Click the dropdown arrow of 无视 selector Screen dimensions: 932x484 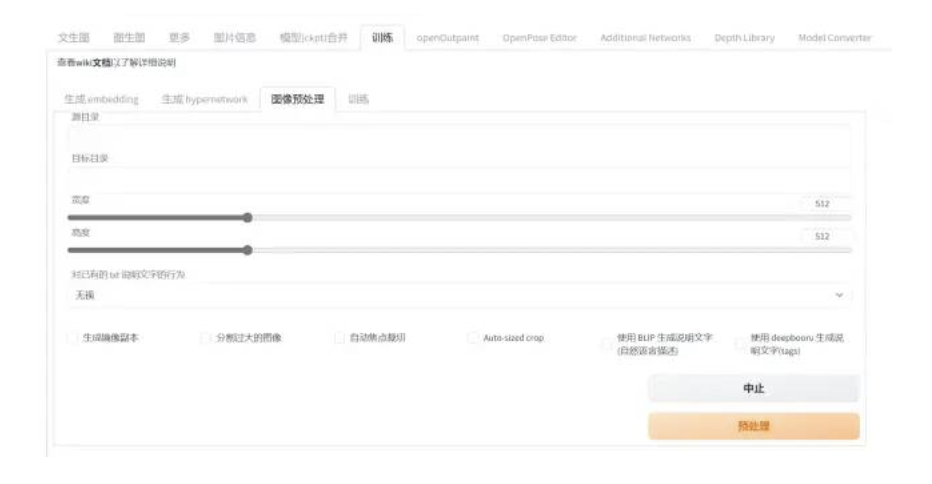(x=839, y=295)
